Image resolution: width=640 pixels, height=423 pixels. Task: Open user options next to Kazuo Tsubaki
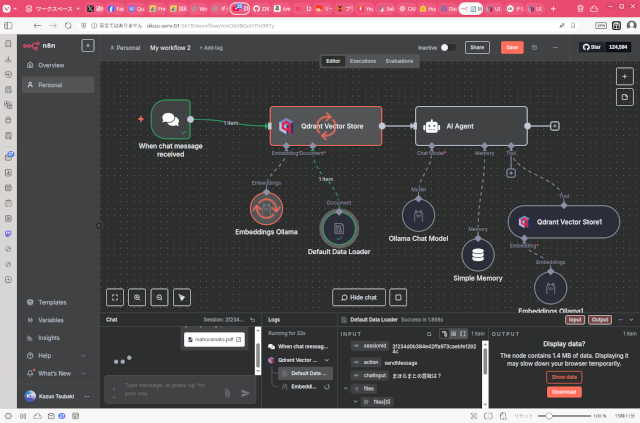(x=87, y=396)
